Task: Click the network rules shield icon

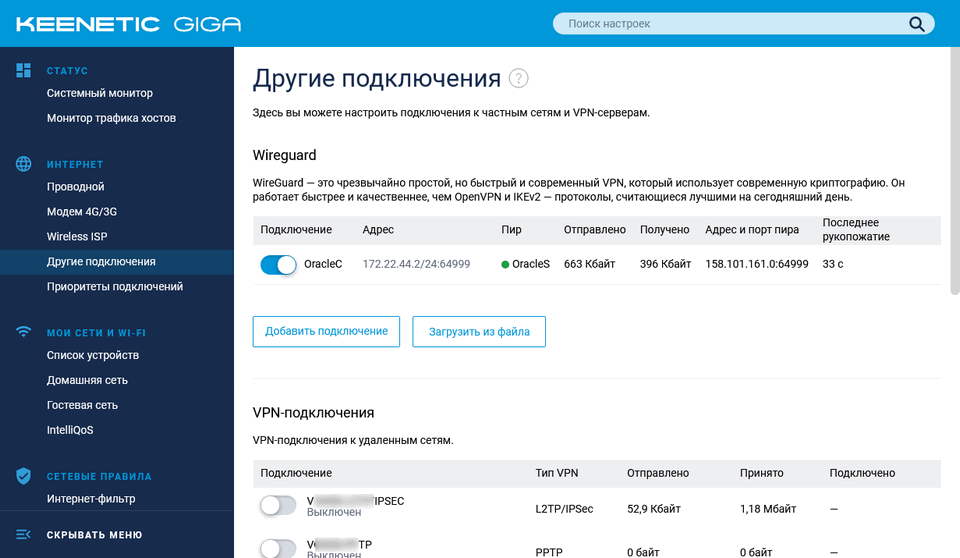Action: (x=23, y=476)
